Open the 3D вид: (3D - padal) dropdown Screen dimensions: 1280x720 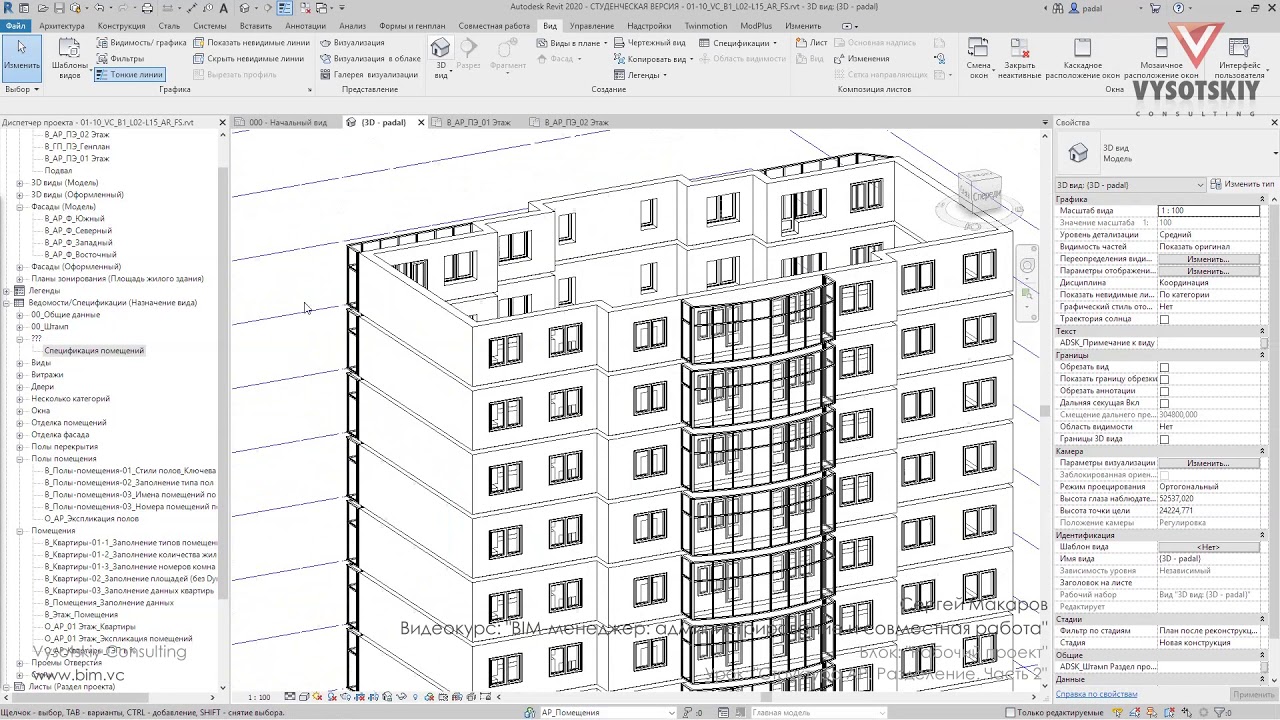coord(1130,185)
